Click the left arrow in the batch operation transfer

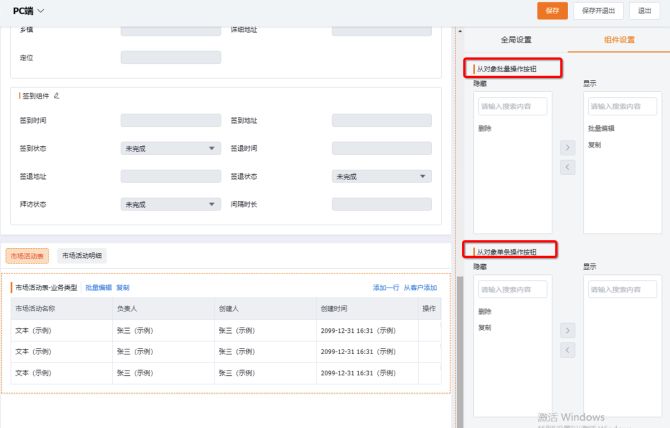[x=568, y=166]
